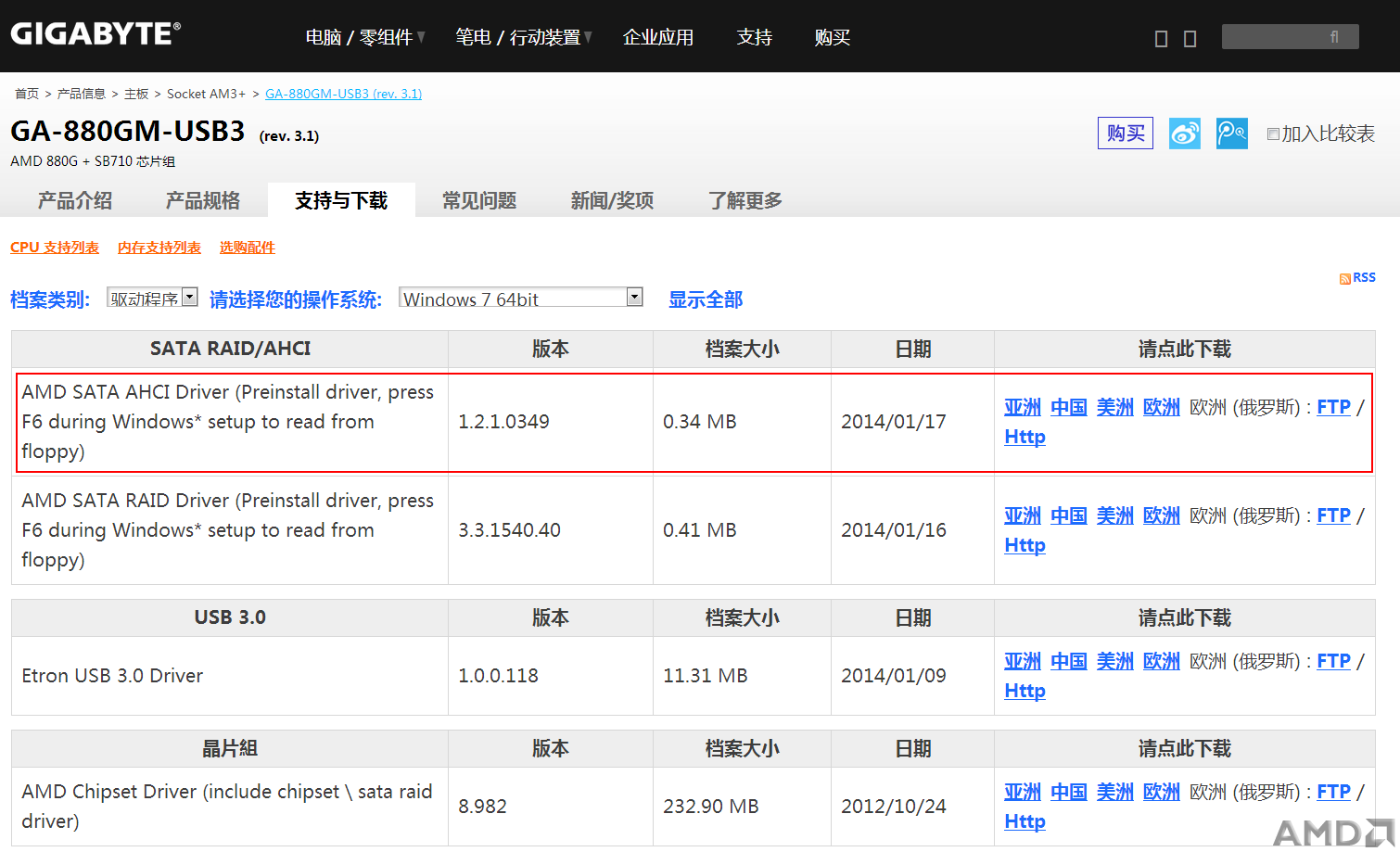The height and width of the screenshot is (852, 1400).
Task: Switch to the 常见问题 tab
Action: (479, 200)
